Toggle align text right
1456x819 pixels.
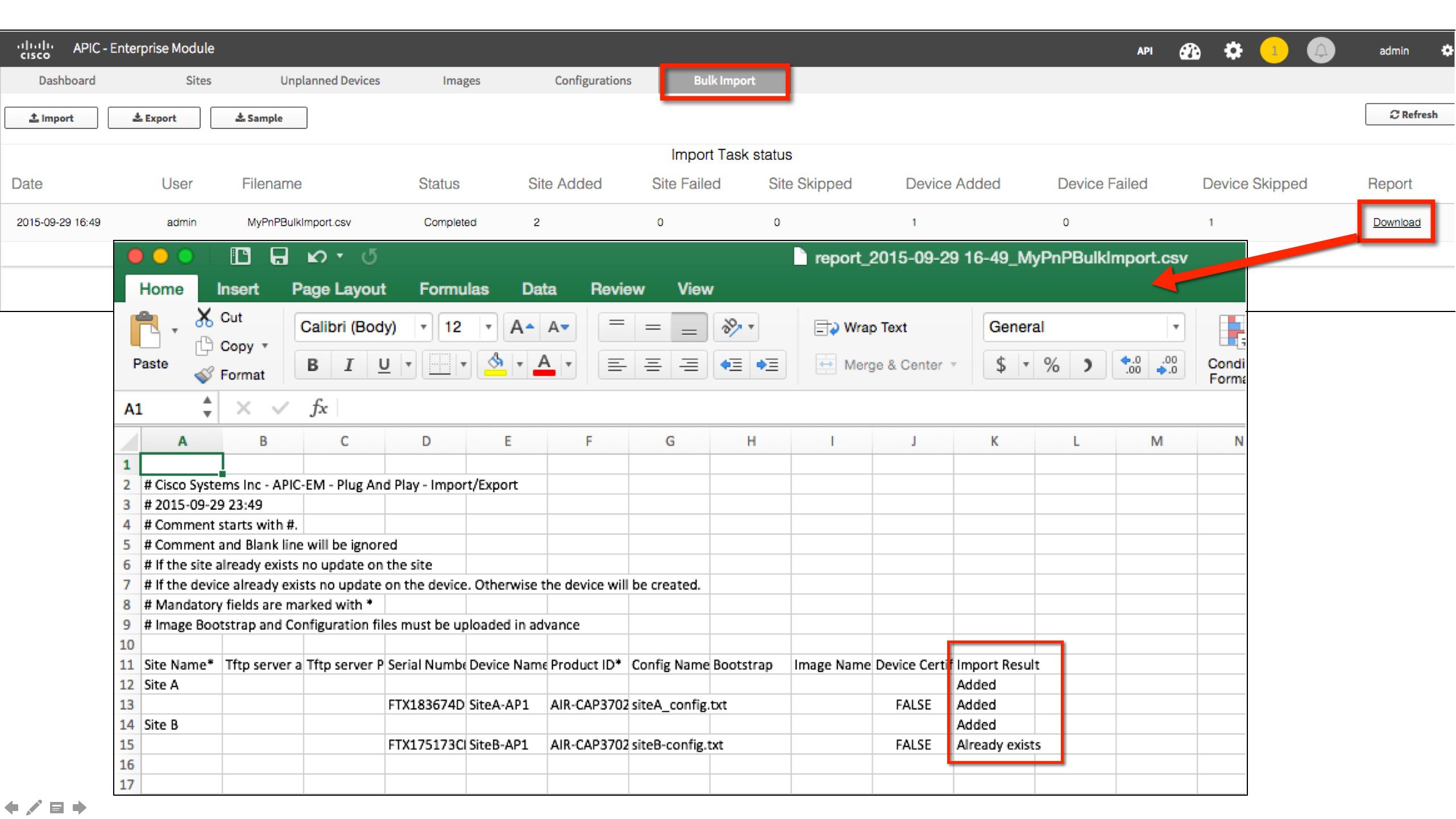tap(688, 365)
